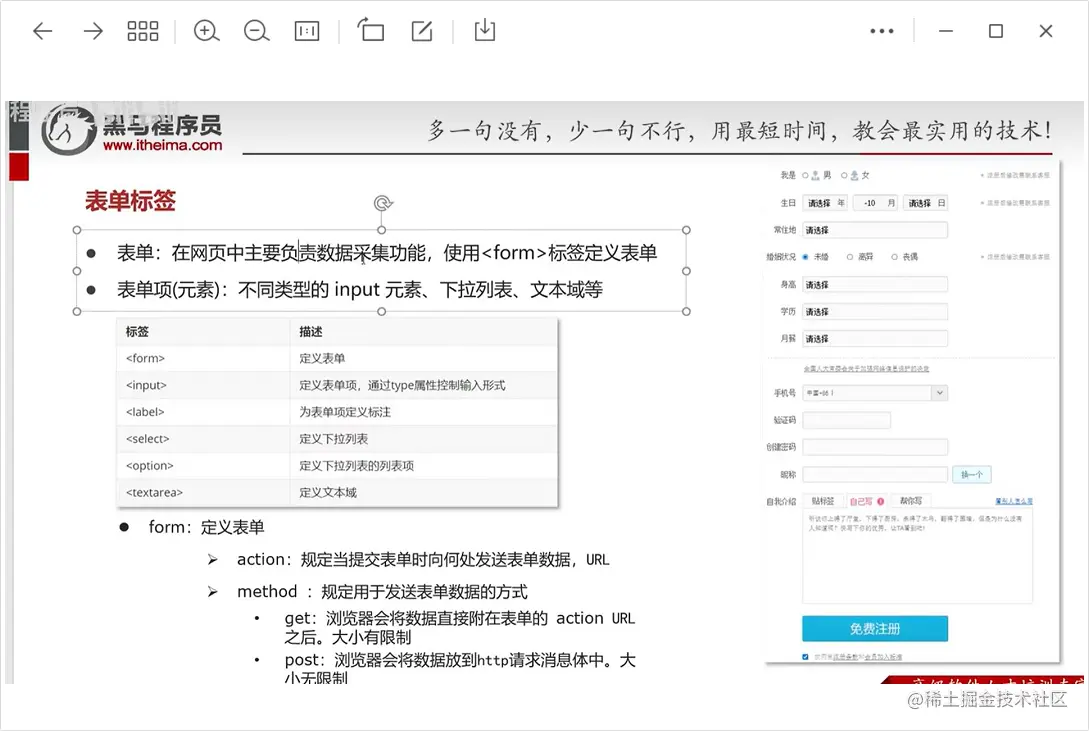1089x731 pixels.
Task: Open the 月薪 dropdown
Action: tap(875, 339)
